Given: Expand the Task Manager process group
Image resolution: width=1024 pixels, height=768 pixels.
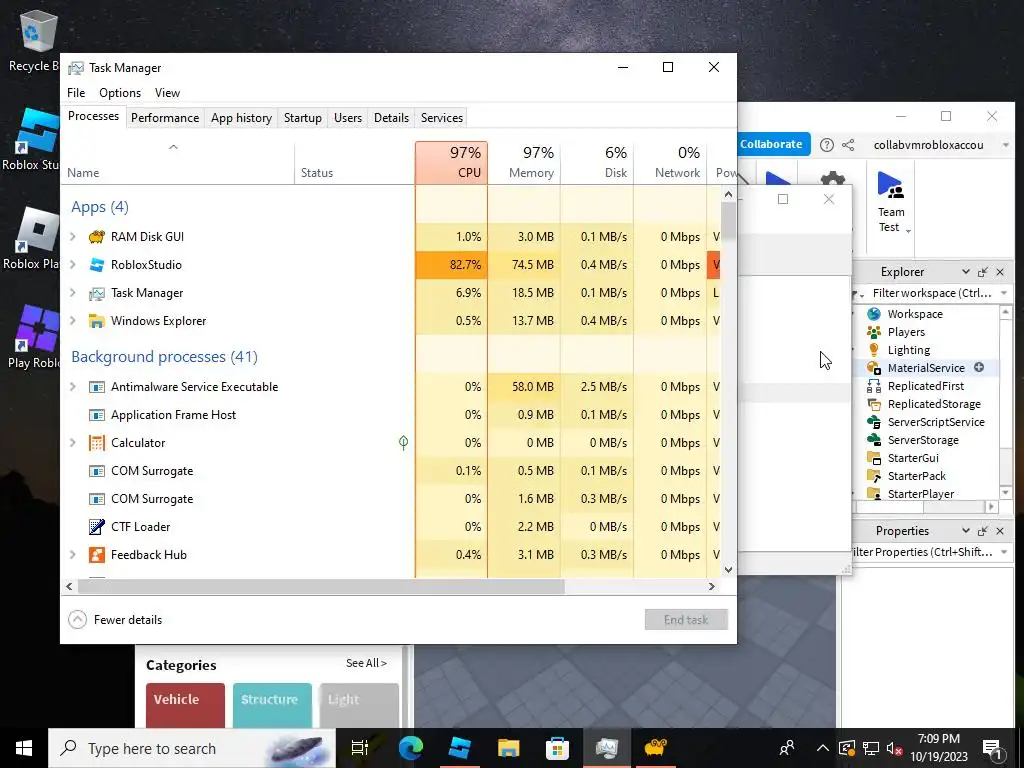Looking at the screenshot, I should [73, 293].
